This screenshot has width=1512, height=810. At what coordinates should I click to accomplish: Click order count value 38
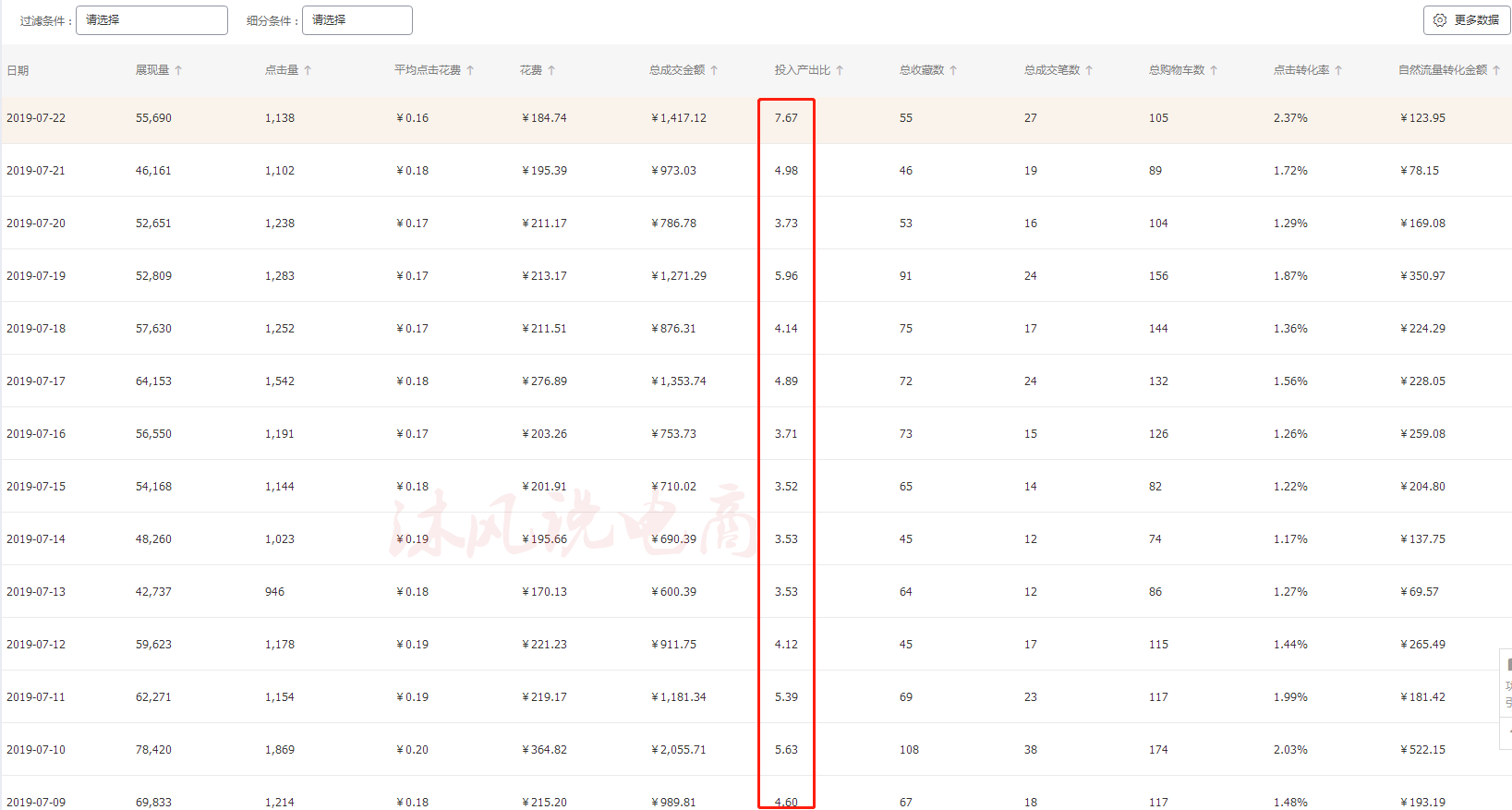[1030, 750]
